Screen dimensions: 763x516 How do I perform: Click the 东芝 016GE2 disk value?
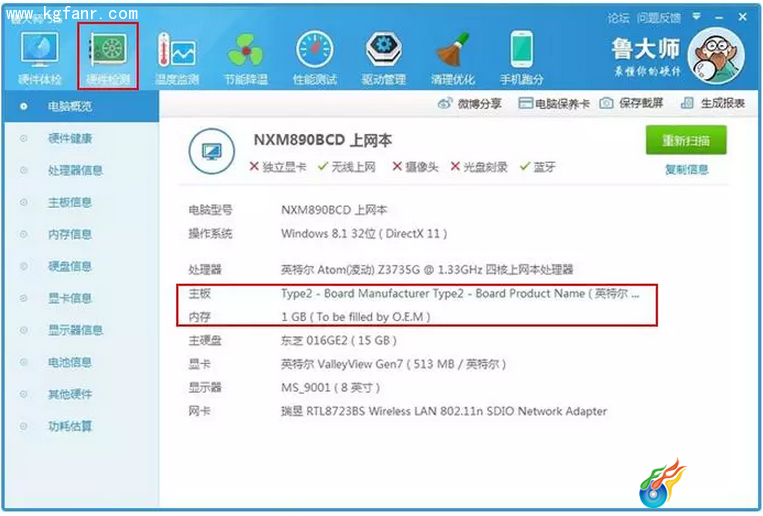click(x=339, y=340)
